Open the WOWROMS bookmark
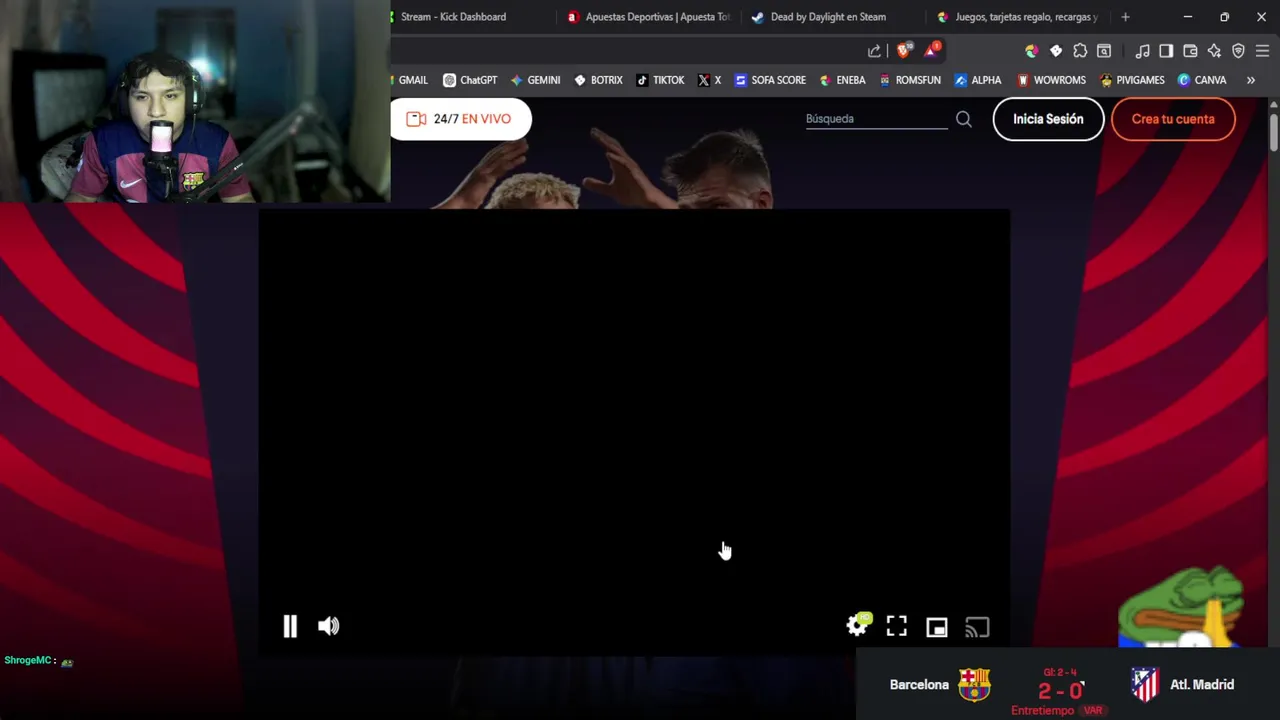The width and height of the screenshot is (1280, 720). coord(1051,80)
